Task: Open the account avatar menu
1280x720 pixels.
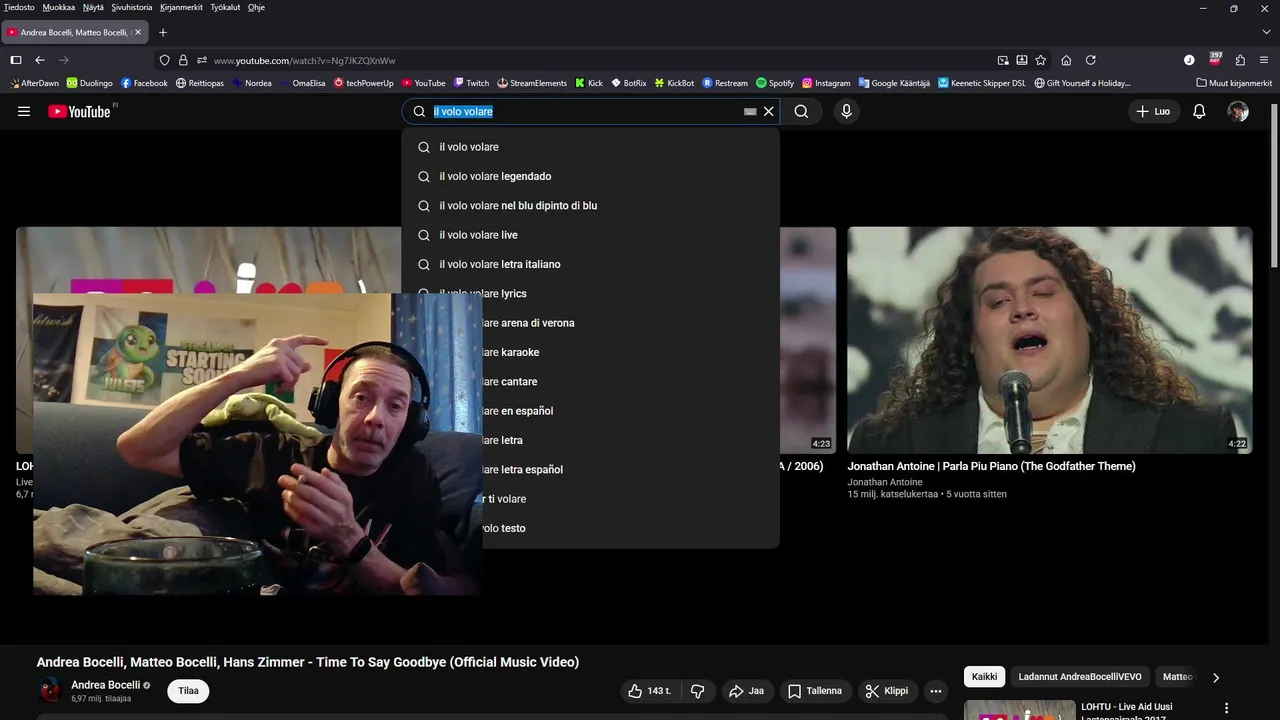Action: pyautogui.click(x=1238, y=112)
